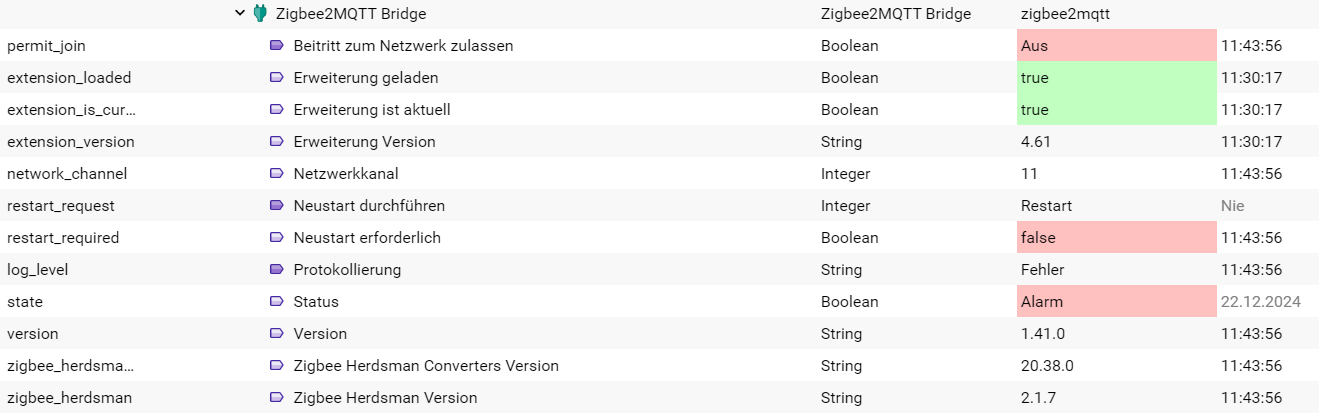Select the zigbee_herdsman tree entry
The image size is (1319, 414).
click(69, 398)
